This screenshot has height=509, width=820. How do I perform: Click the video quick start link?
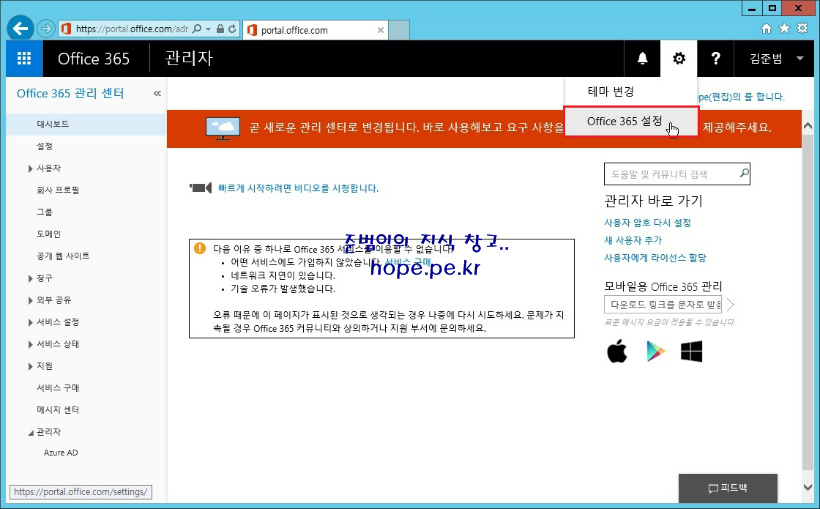298,188
